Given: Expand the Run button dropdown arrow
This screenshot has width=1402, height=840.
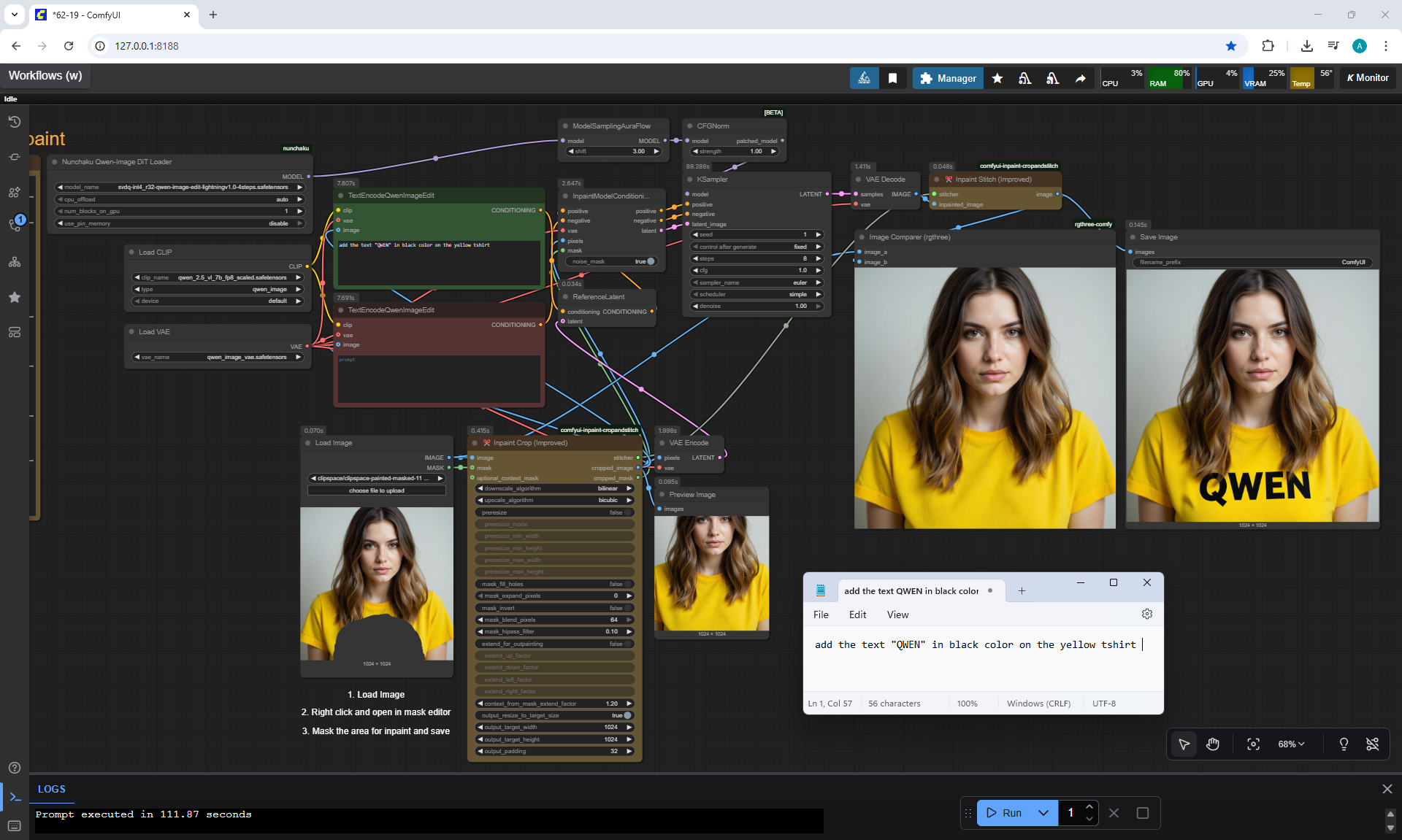Looking at the screenshot, I should [x=1043, y=812].
